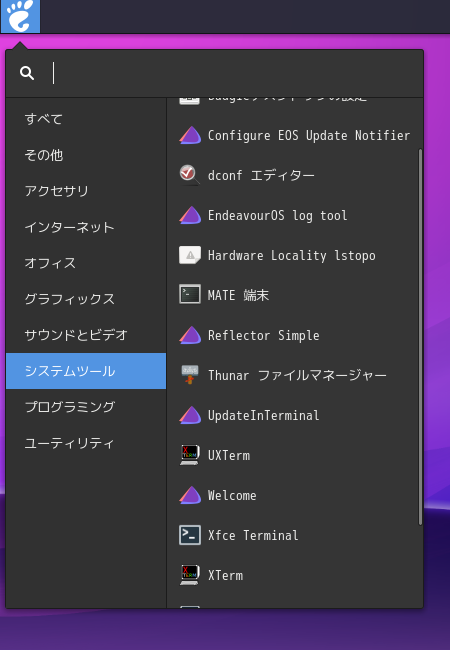Launch Hardware Locality lstopo by its label
This screenshot has height=650, width=450.
click(x=292, y=255)
